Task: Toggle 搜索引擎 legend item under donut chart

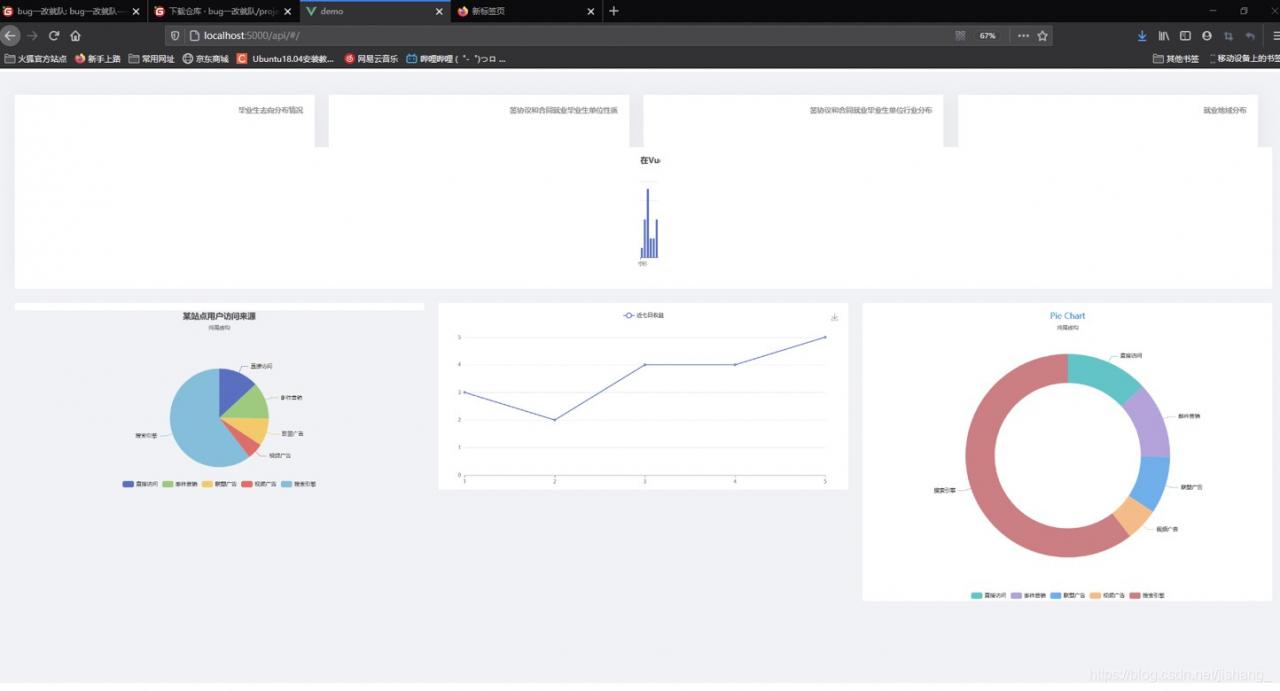Action: coord(1147,595)
